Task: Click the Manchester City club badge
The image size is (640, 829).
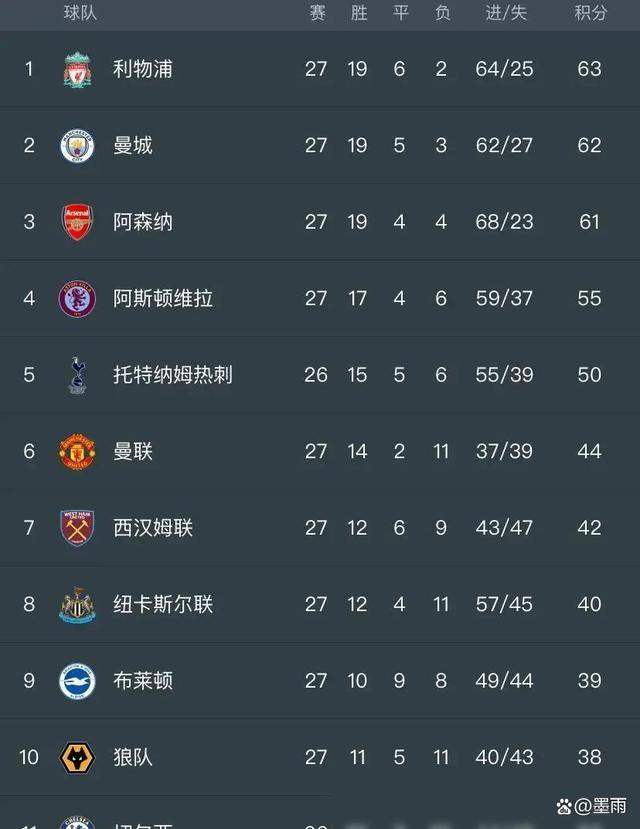Action: 77,145
